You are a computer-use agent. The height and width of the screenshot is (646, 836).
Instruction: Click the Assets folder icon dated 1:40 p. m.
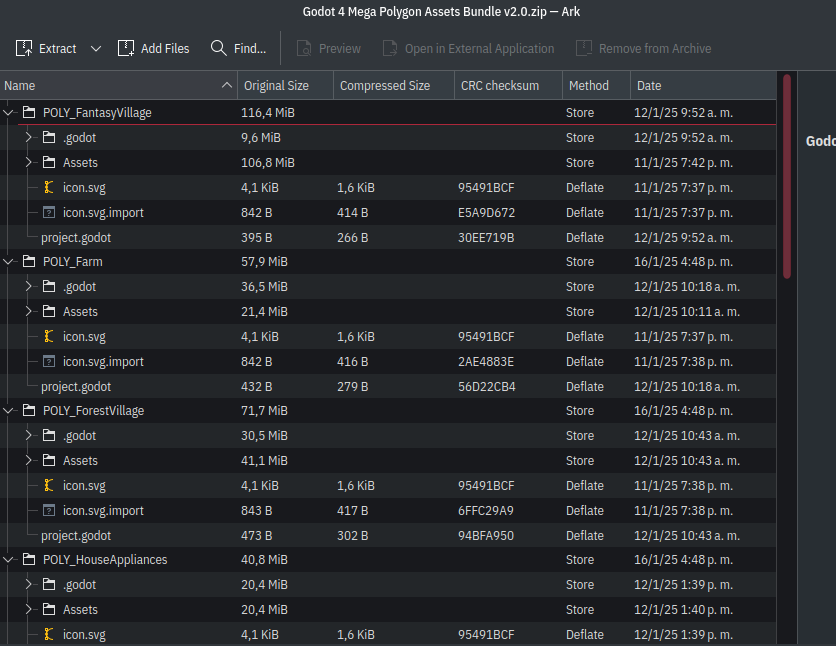pos(49,609)
